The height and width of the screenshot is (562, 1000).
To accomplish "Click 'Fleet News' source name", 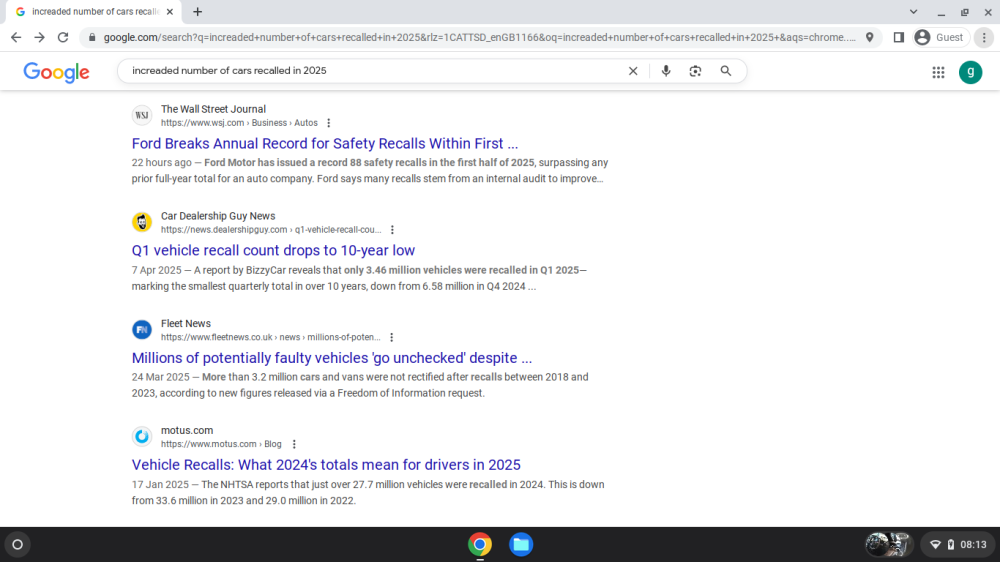I will [x=186, y=323].
